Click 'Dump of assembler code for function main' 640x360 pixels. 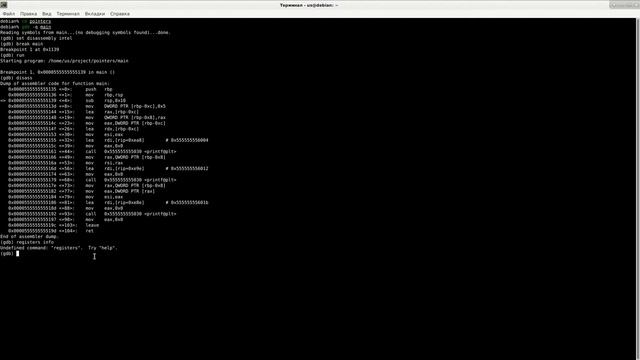pyautogui.click(x=55, y=84)
